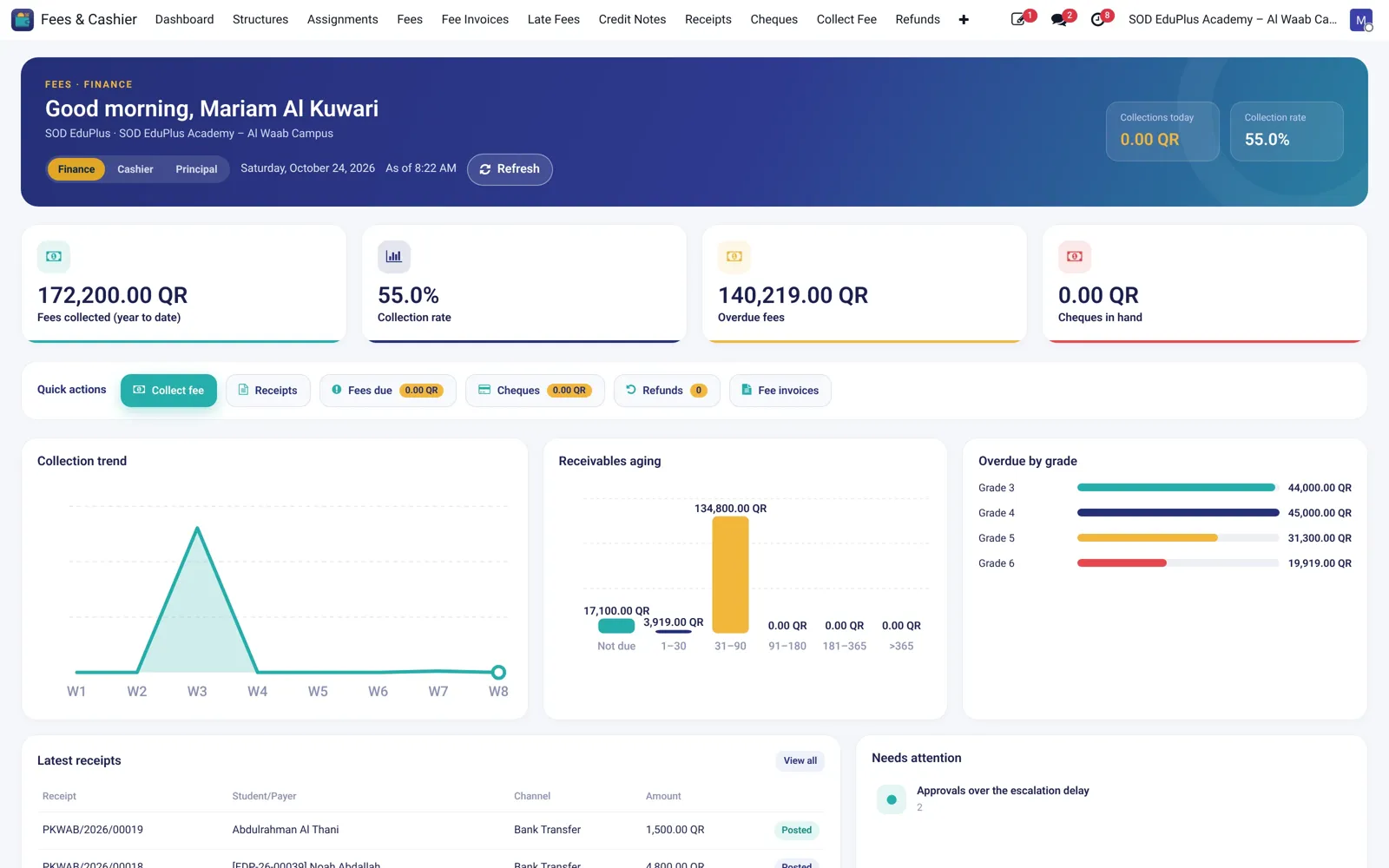The width and height of the screenshot is (1389, 868).
Task: Click the plus icon in the navbar
Action: [x=964, y=19]
